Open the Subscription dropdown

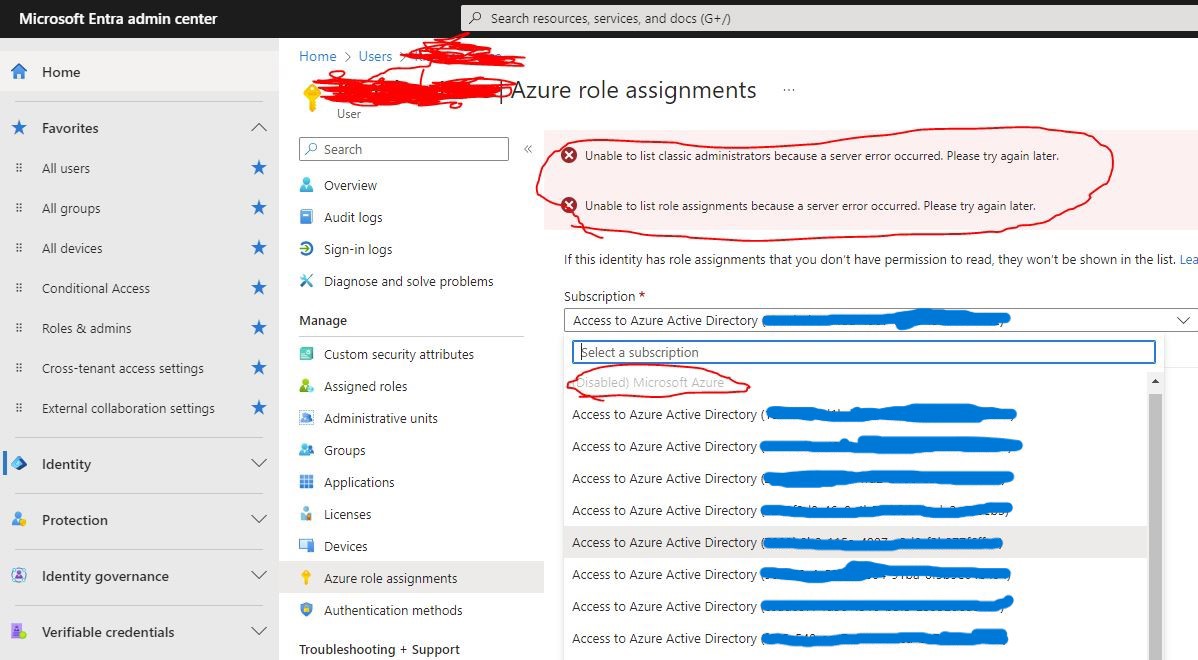click(1183, 320)
